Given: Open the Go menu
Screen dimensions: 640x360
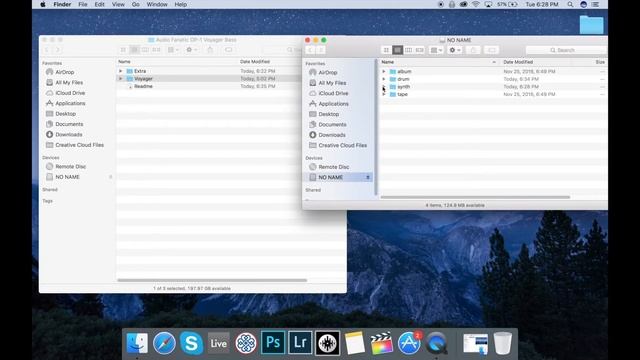Looking at the screenshot, I should [136, 4].
